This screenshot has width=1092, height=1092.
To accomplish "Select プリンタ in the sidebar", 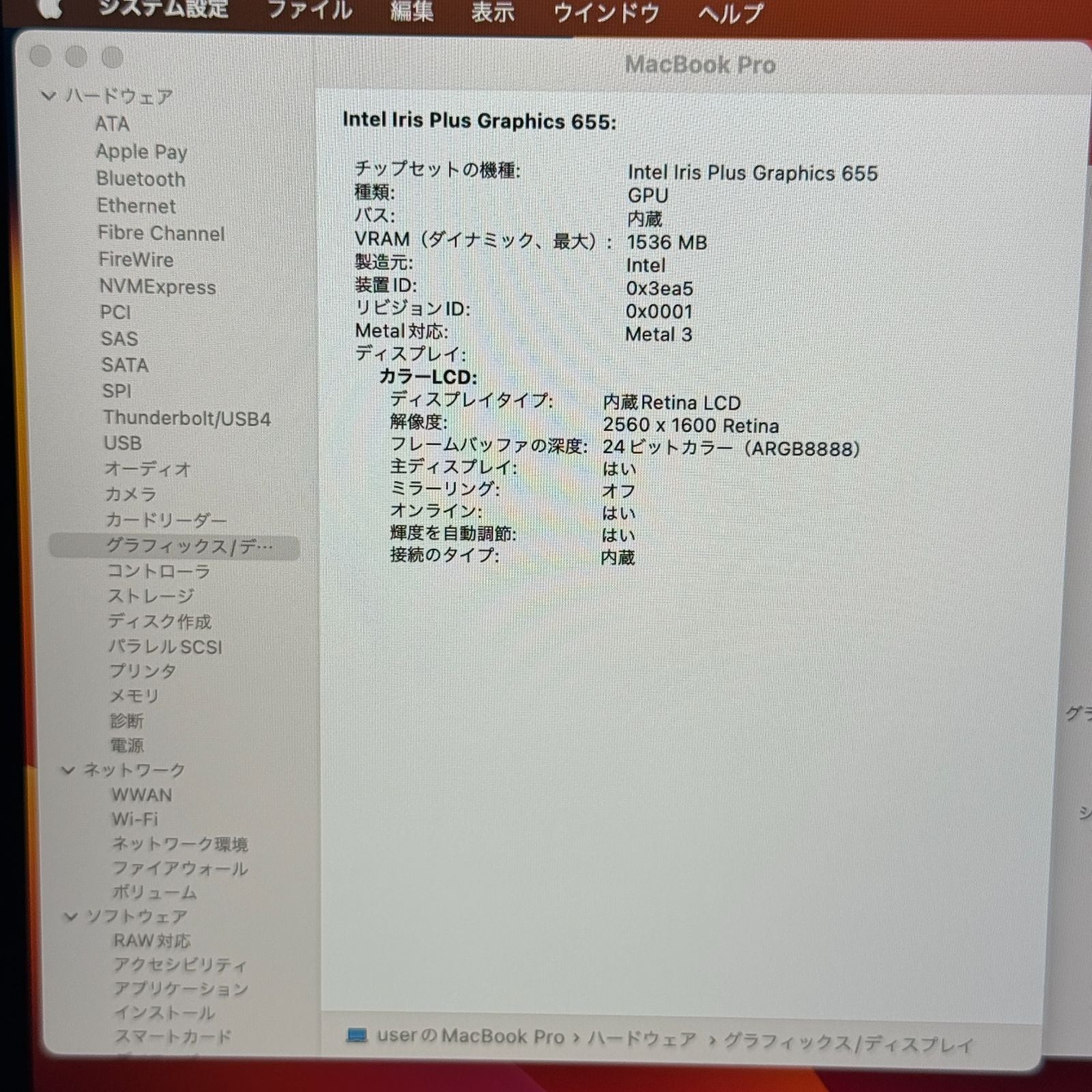I will click(x=143, y=671).
